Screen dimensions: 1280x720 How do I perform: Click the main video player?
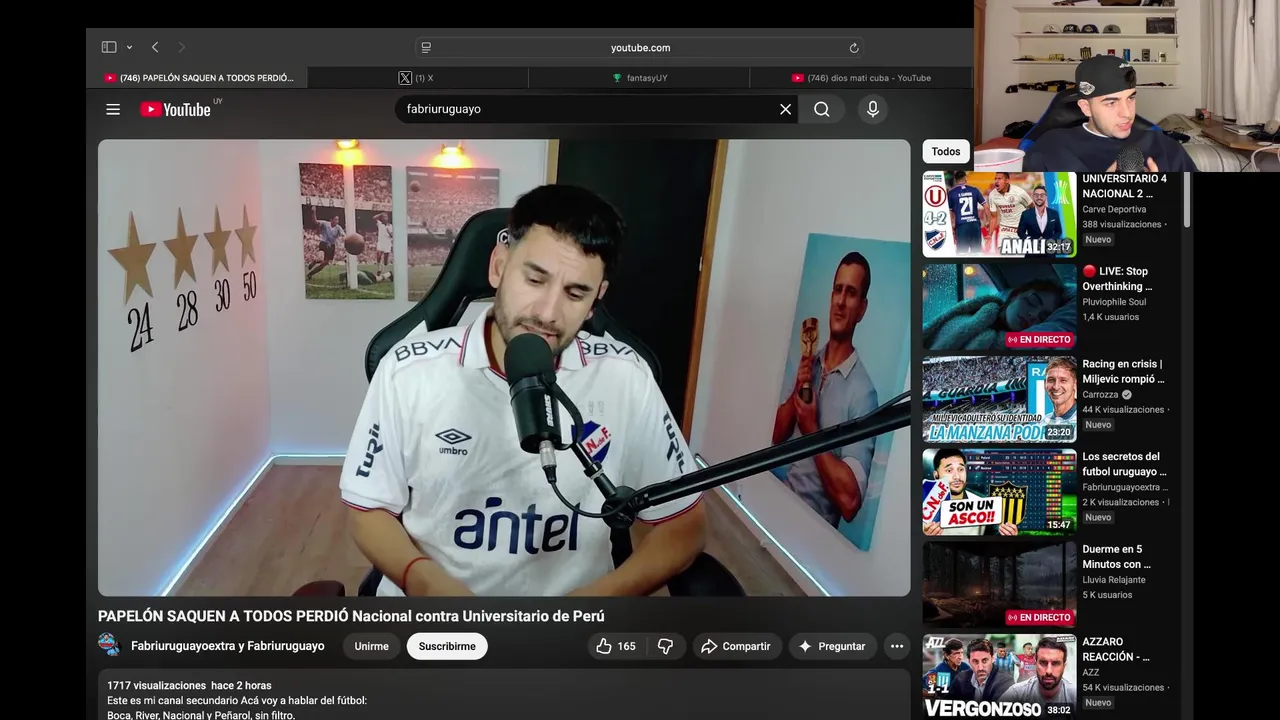coord(504,367)
